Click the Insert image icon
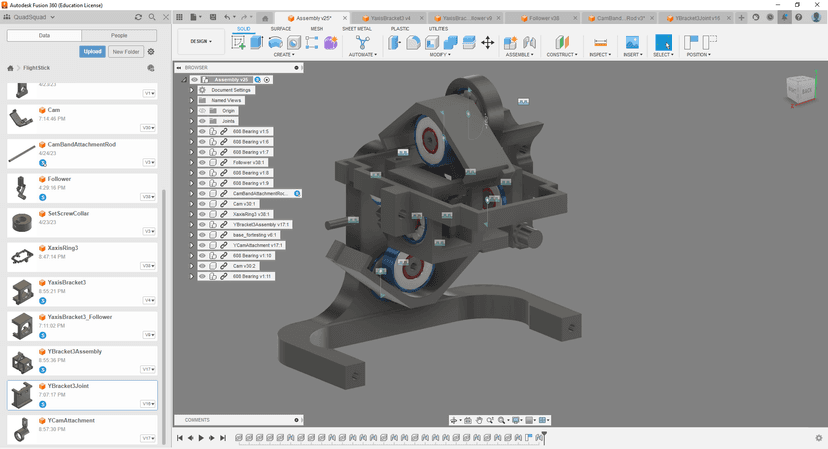The width and height of the screenshot is (828, 449). (x=632, y=43)
